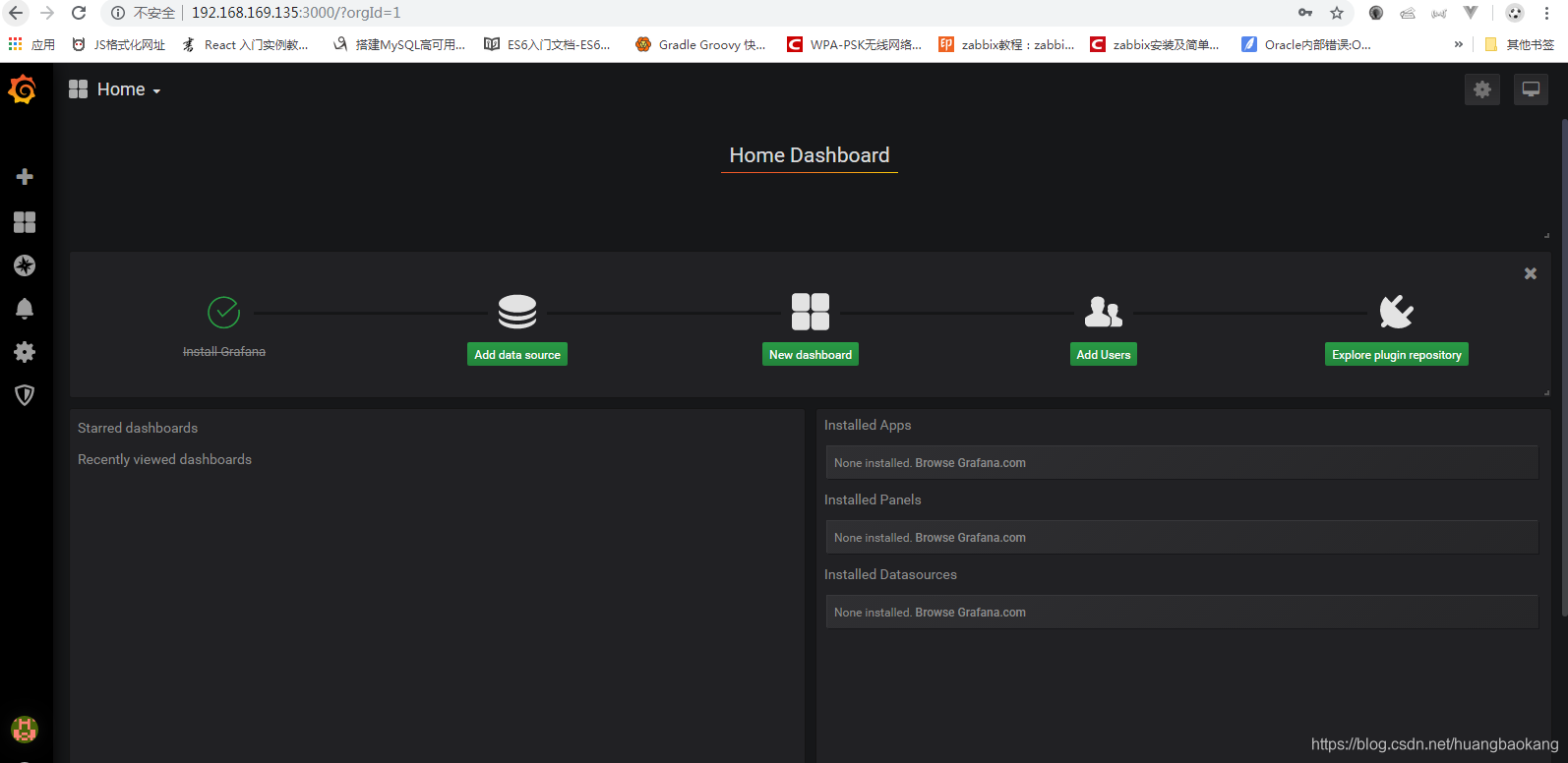This screenshot has height=763, width=1568.
Task: Click the New dashboard button
Action: point(811,355)
